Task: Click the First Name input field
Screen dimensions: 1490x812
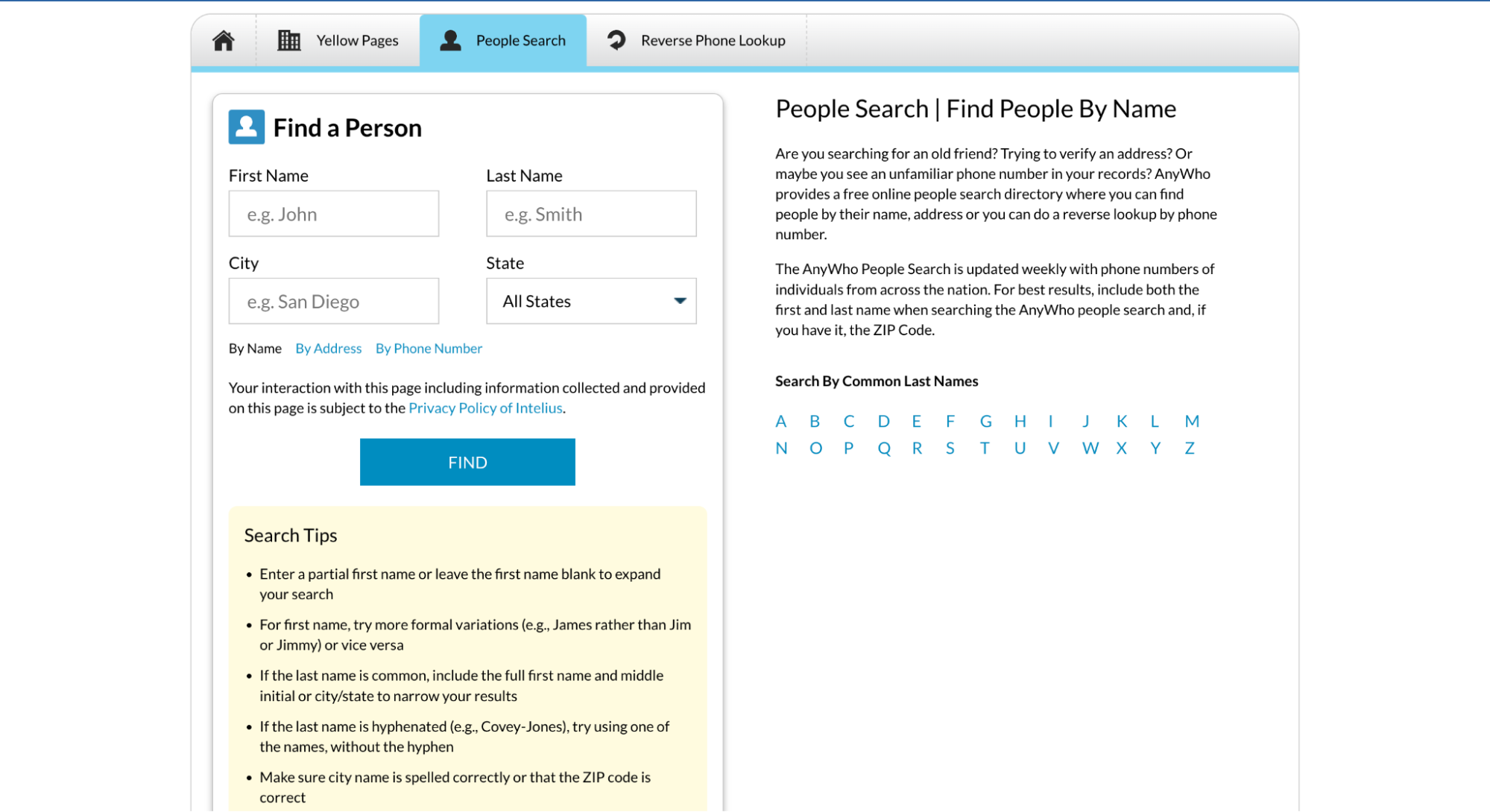Action: 333,213
